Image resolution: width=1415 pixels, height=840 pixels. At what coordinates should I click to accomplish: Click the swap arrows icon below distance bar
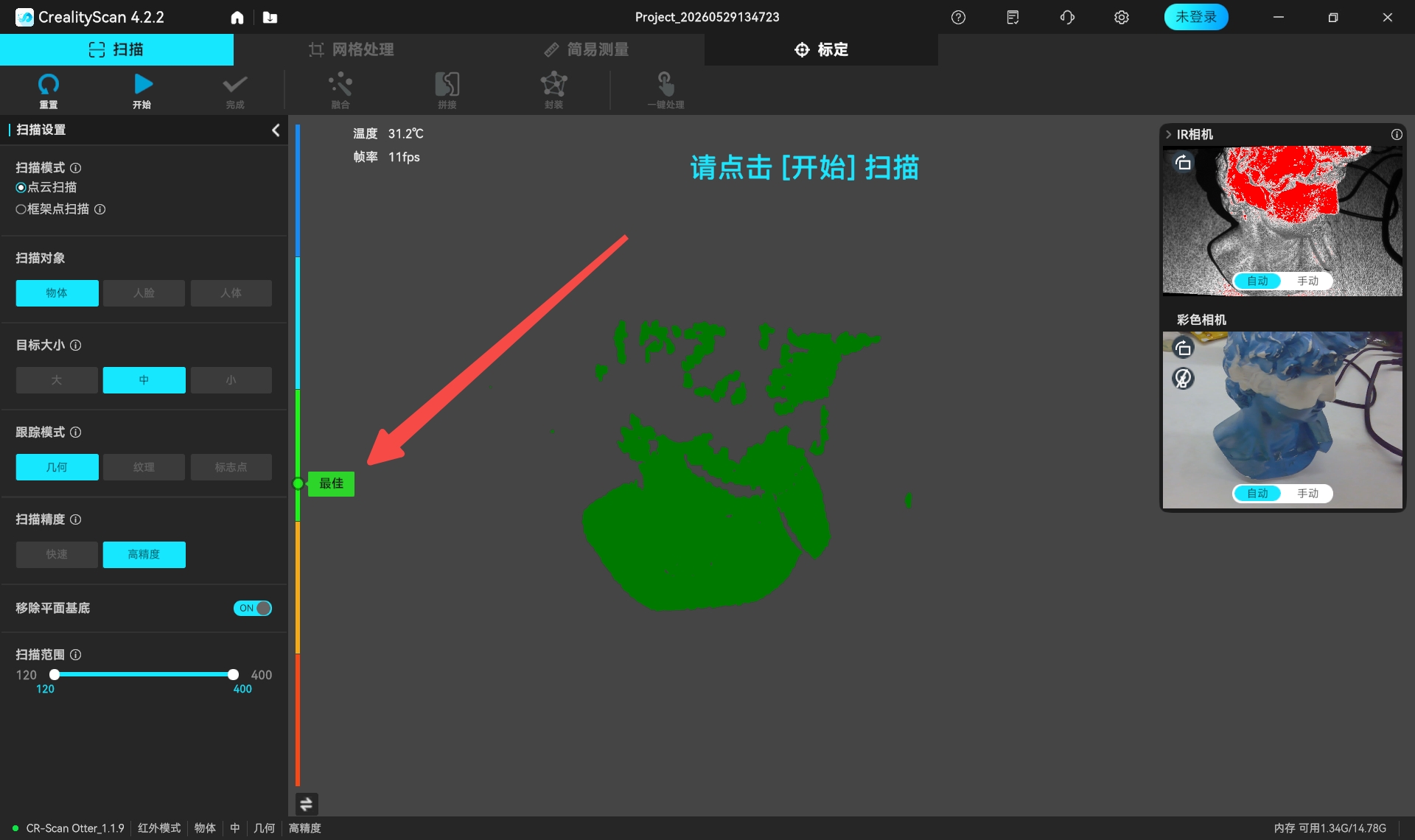306,804
